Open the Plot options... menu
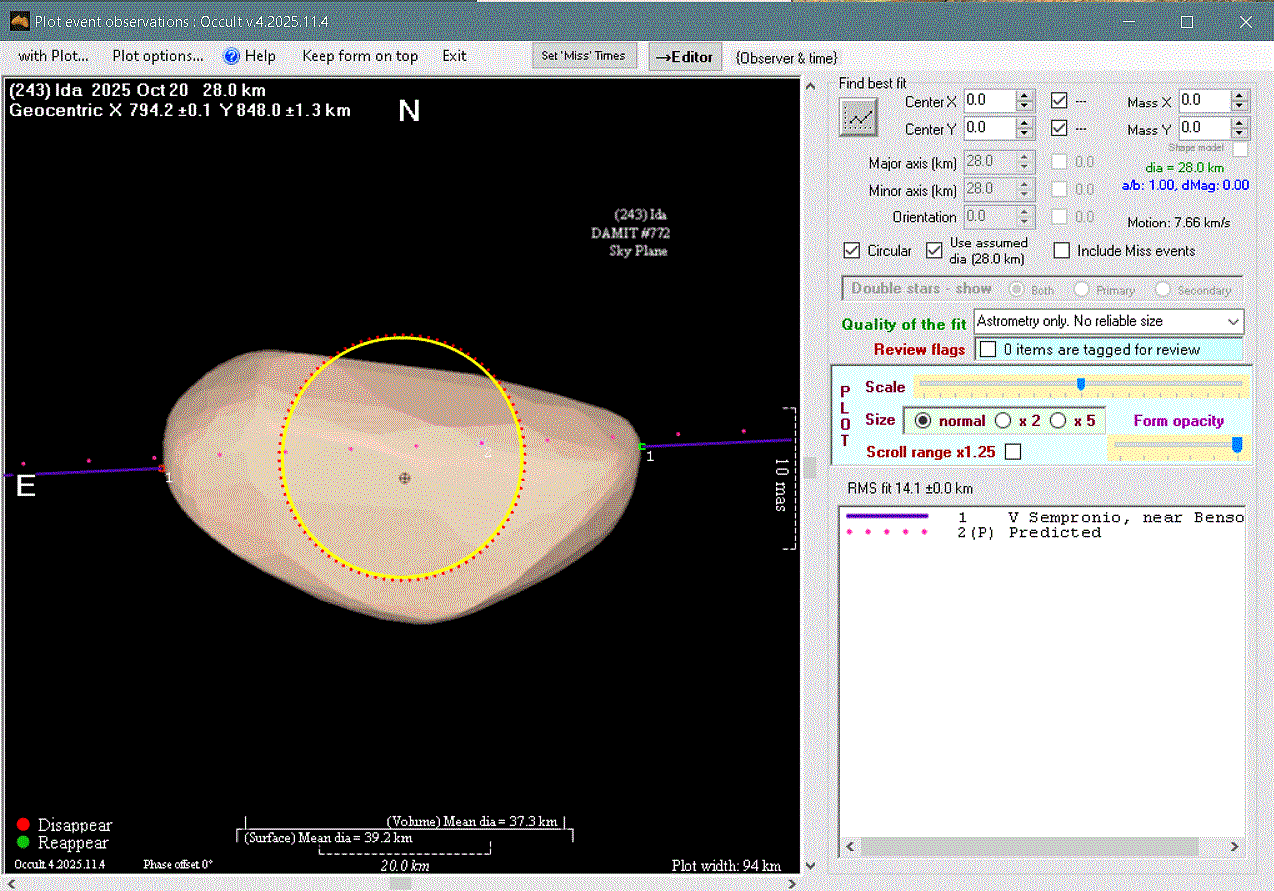Viewport: 1274px width, 891px height. click(158, 56)
